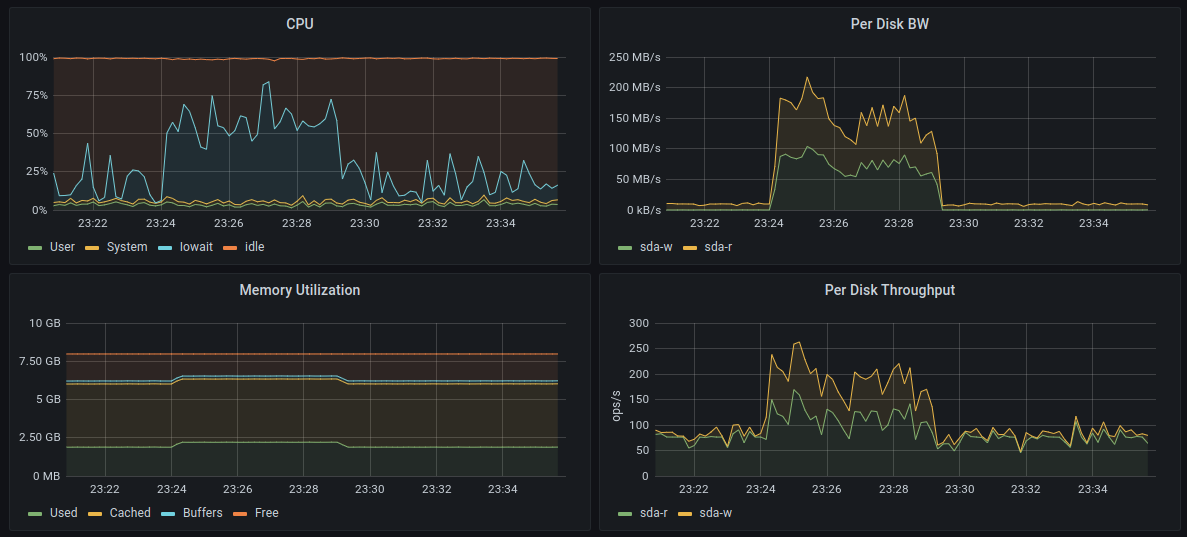This screenshot has height=537, width=1187.
Task: Toggle the idle legend label in CPU
Action: [x=254, y=247]
